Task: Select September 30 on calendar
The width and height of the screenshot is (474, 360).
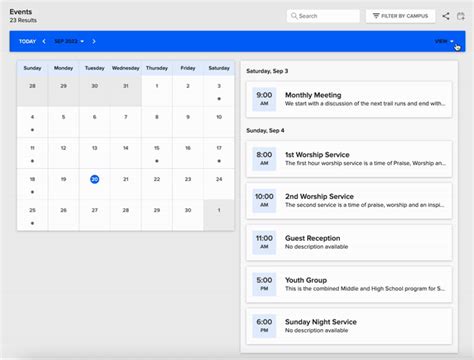Action: pyautogui.click(x=188, y=215)
